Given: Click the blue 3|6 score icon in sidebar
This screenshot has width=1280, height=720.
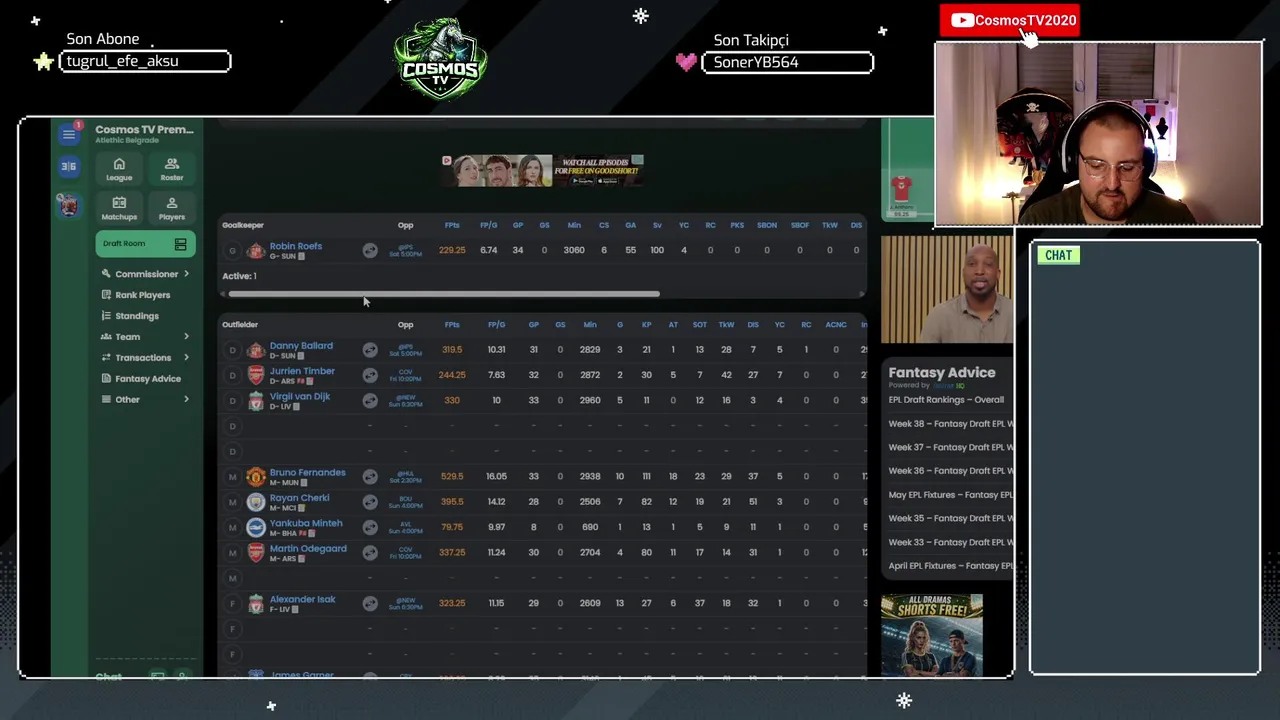Looking at the screenshot, I should click(x=69, y=166).
